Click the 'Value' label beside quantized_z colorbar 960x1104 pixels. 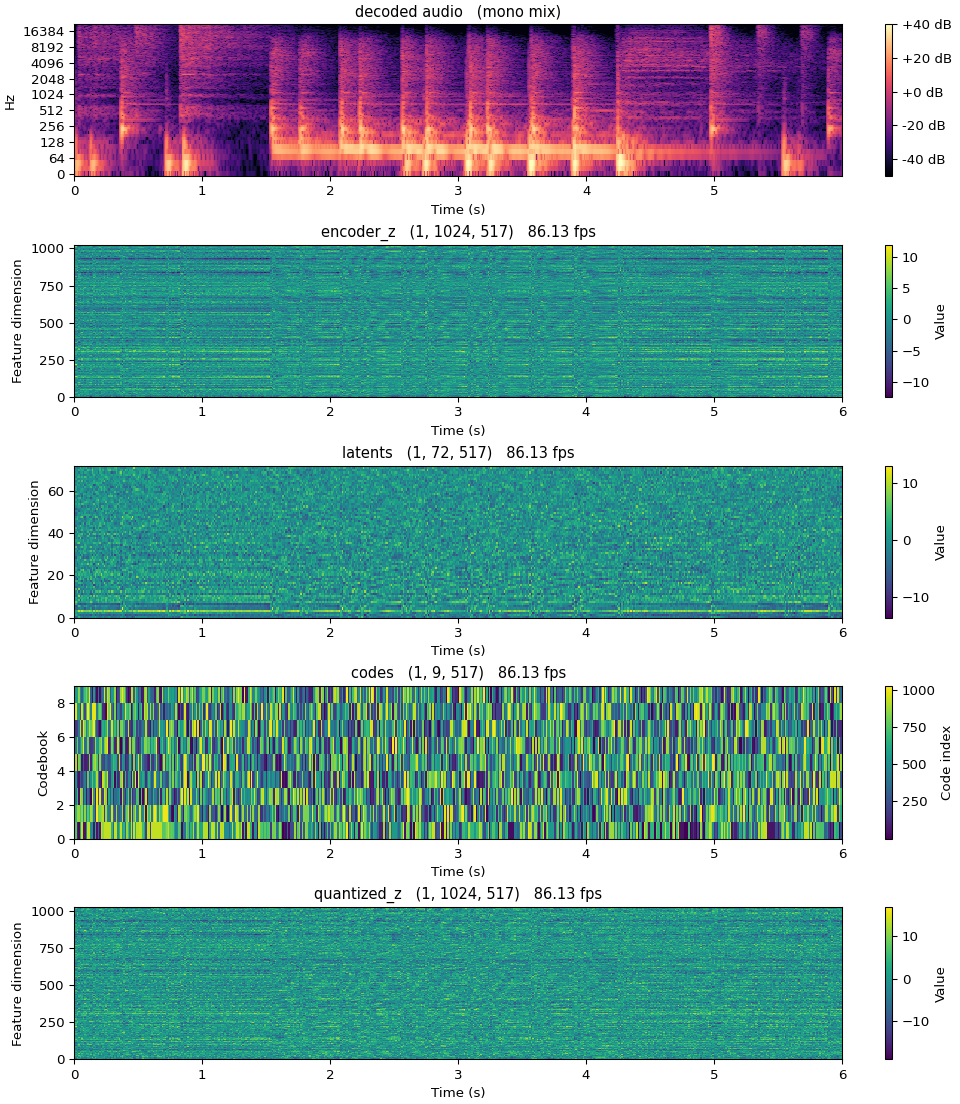pyautogui.click(x=940, y=984)
